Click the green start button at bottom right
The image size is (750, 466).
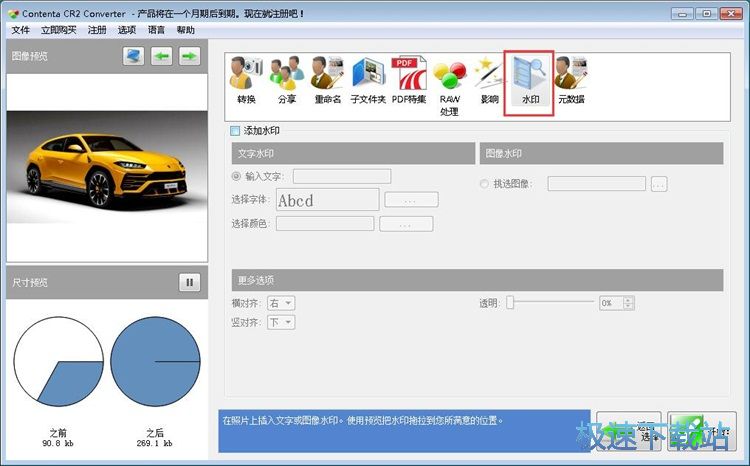click(x=701, y=432)
